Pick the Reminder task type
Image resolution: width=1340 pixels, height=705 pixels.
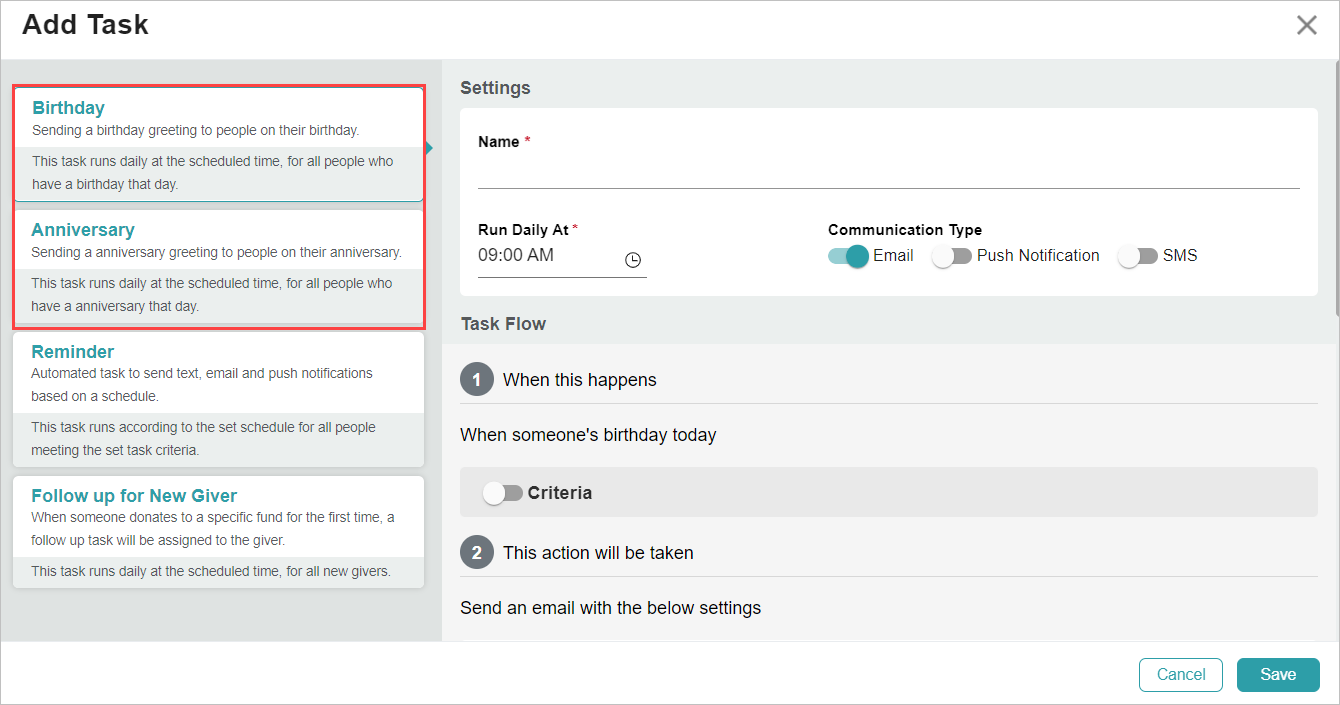(x=219, y=399)
